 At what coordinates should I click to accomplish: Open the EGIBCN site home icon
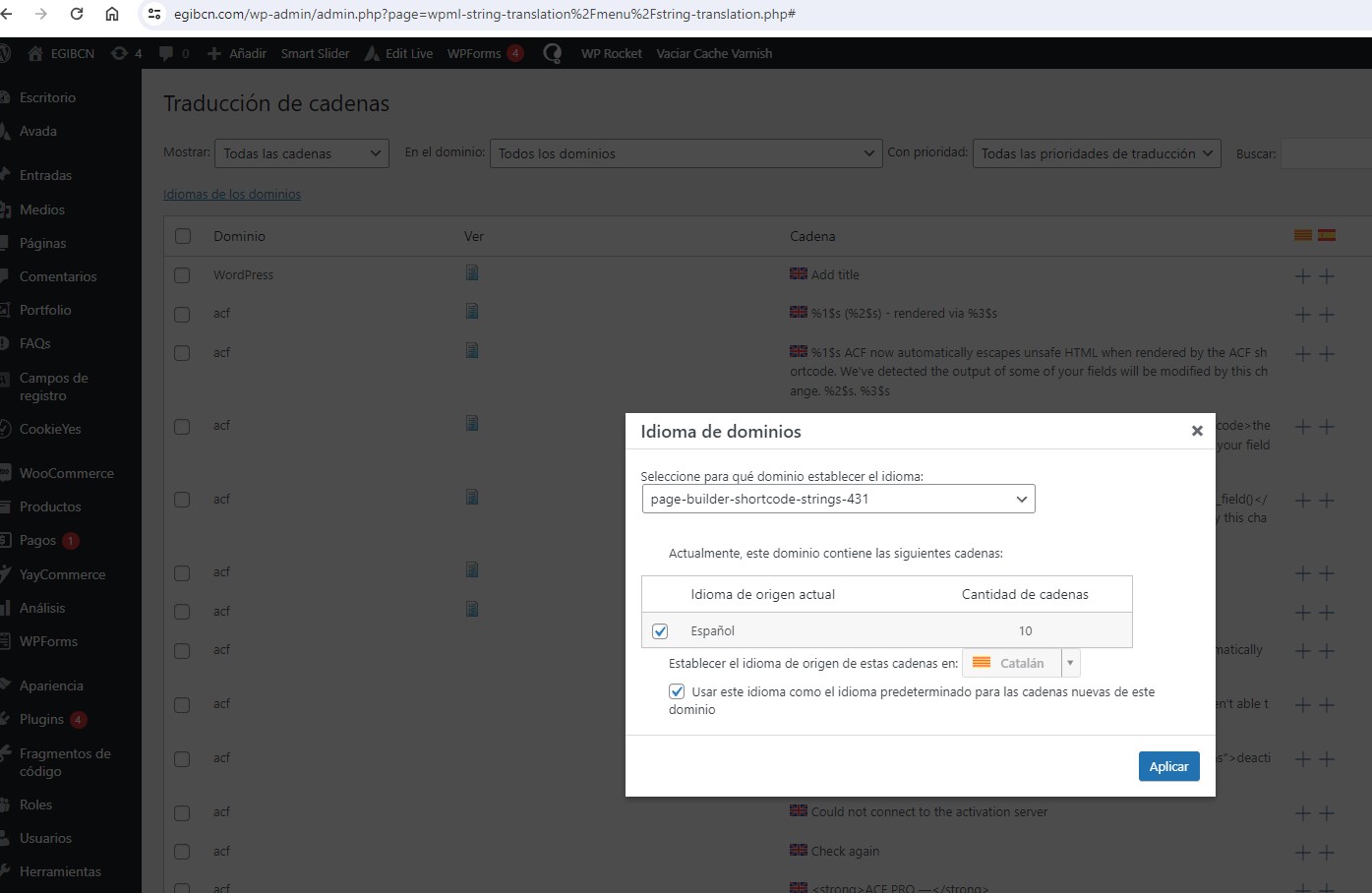(x=35, y=53)
